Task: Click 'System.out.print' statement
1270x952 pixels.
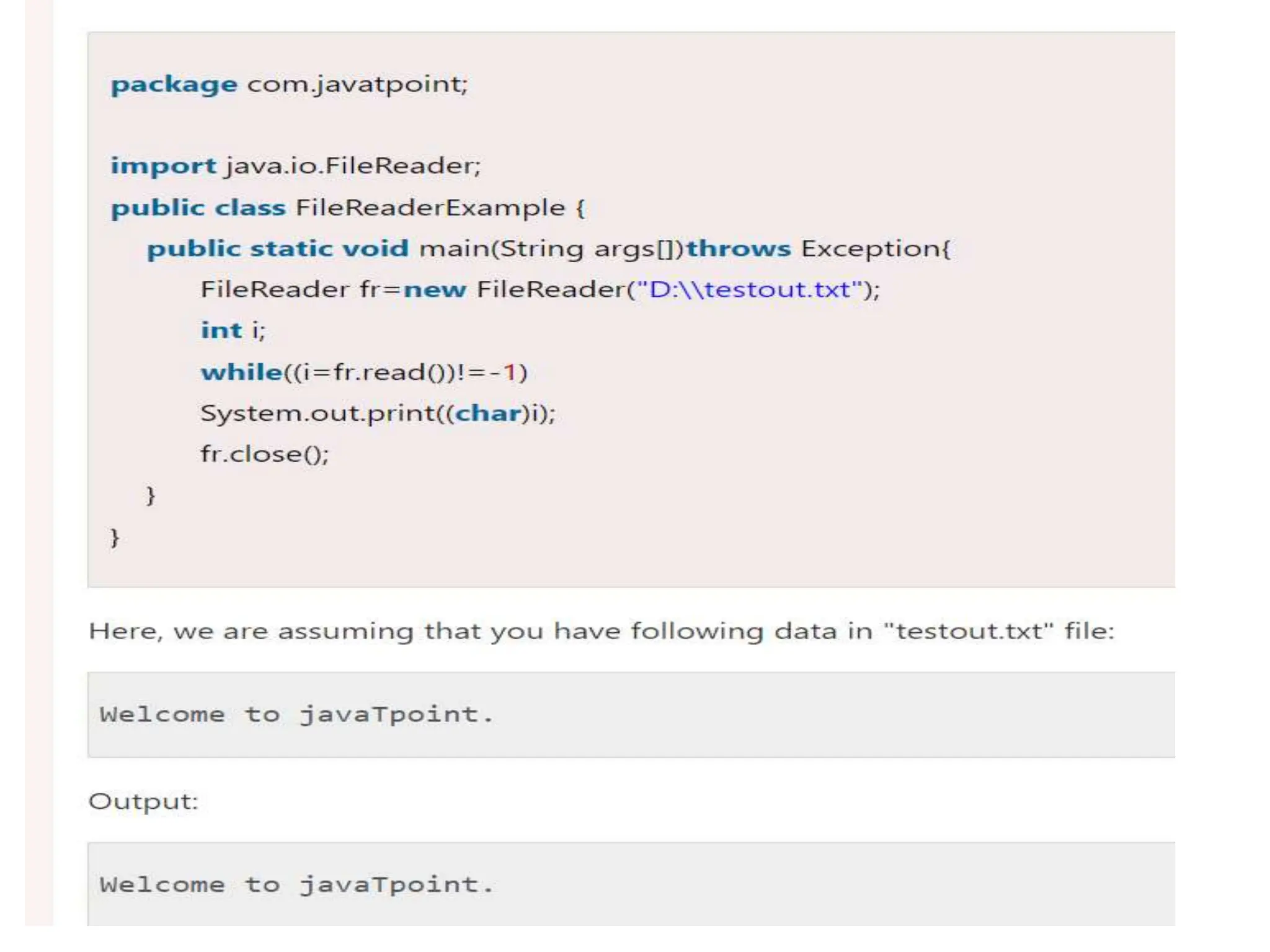Action: coord(316,413)
